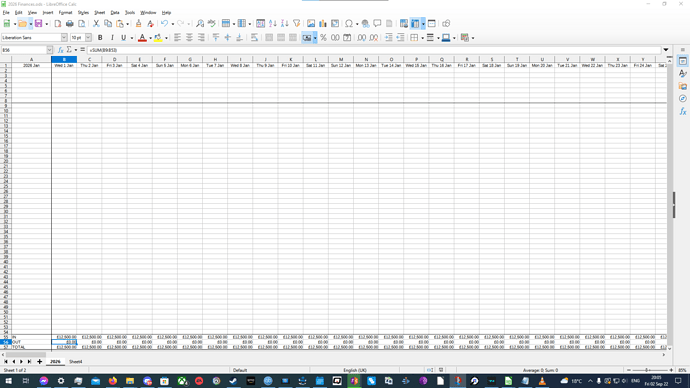Click the yellow Background Color swatch
The width and height of the screenshot is (690, 388).
[158, 38]
